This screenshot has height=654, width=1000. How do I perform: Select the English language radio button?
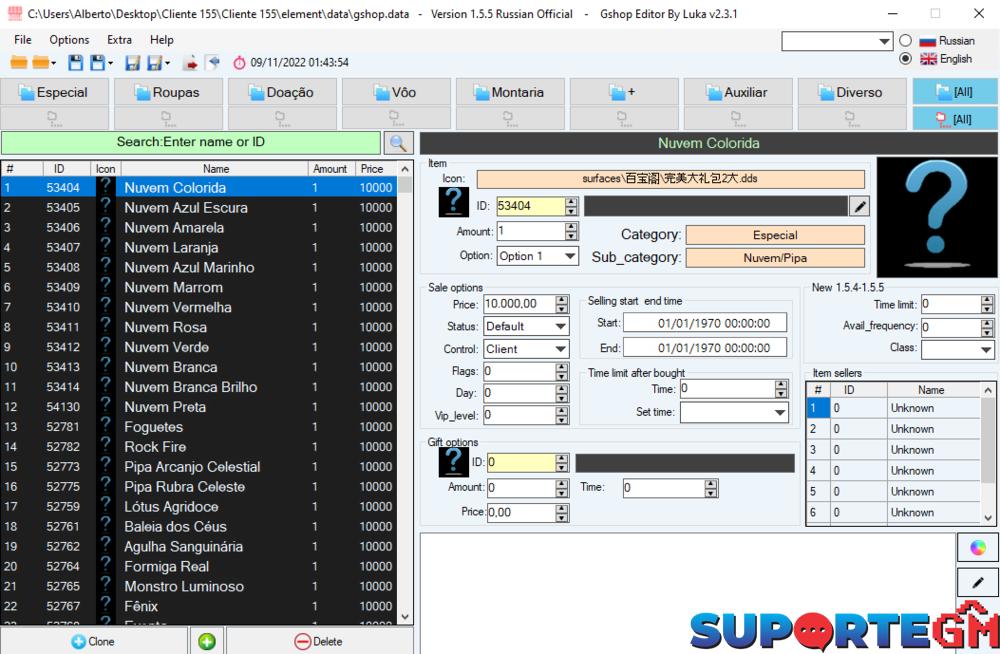906,59
